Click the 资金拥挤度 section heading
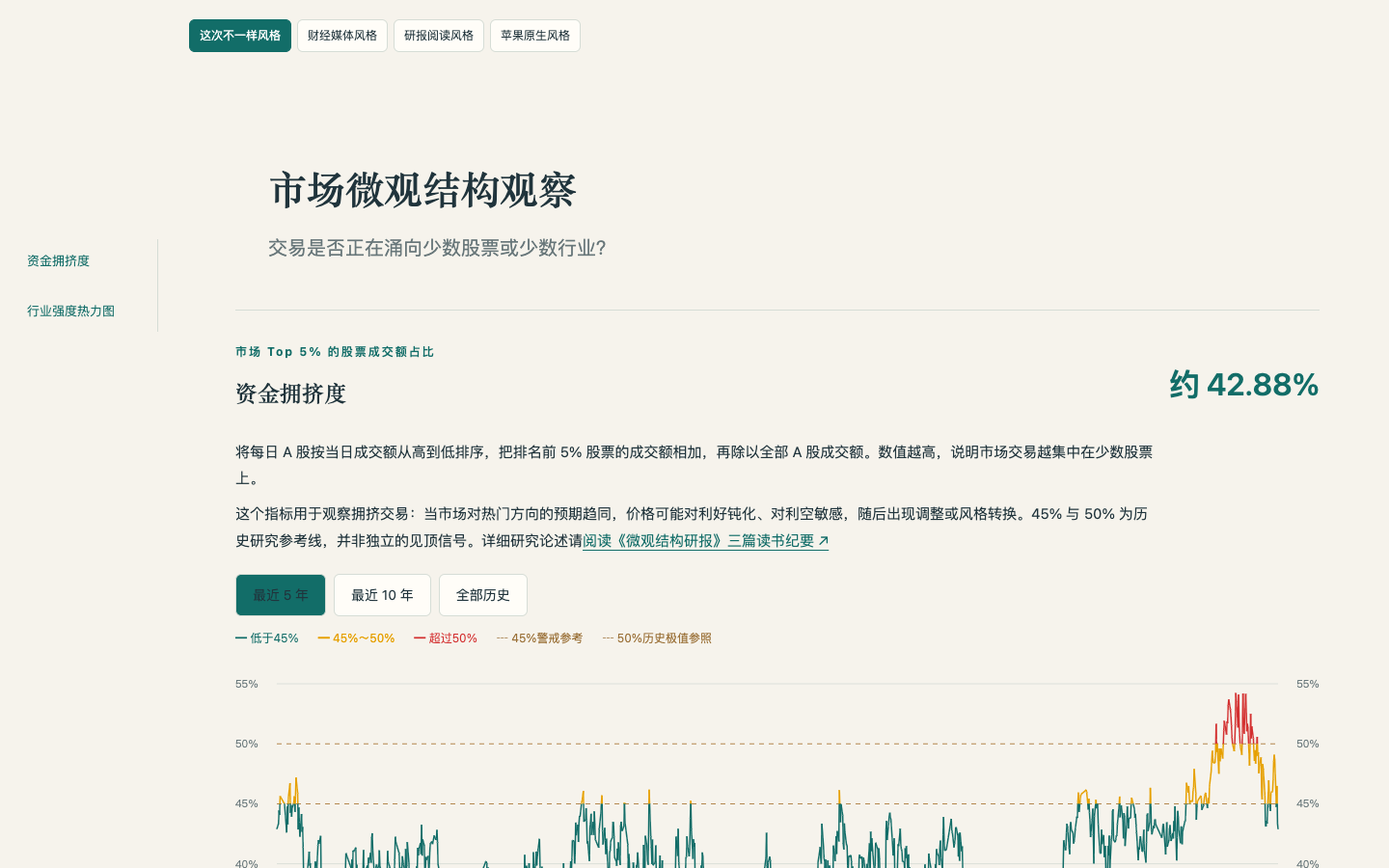Screen dimensions: 1389x868 point(290,393)
